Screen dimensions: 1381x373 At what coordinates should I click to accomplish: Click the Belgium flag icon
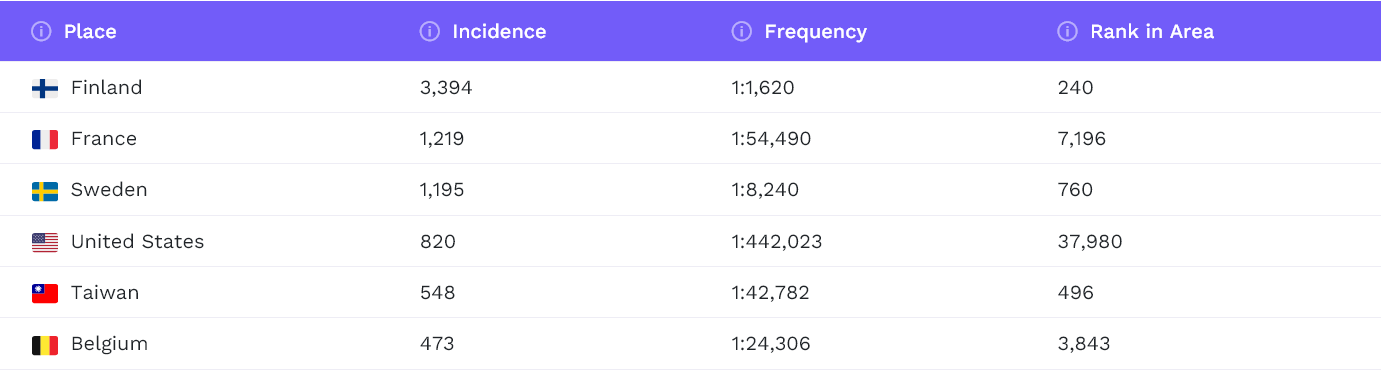(45, 345)
